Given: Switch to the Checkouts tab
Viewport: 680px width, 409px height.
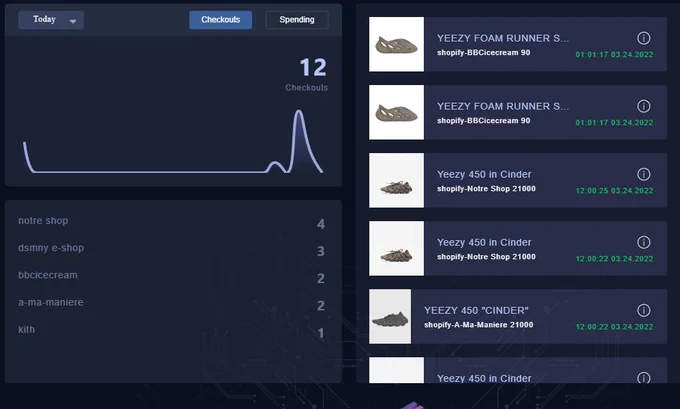Looking at the screenshot, I should coord(220,20).
